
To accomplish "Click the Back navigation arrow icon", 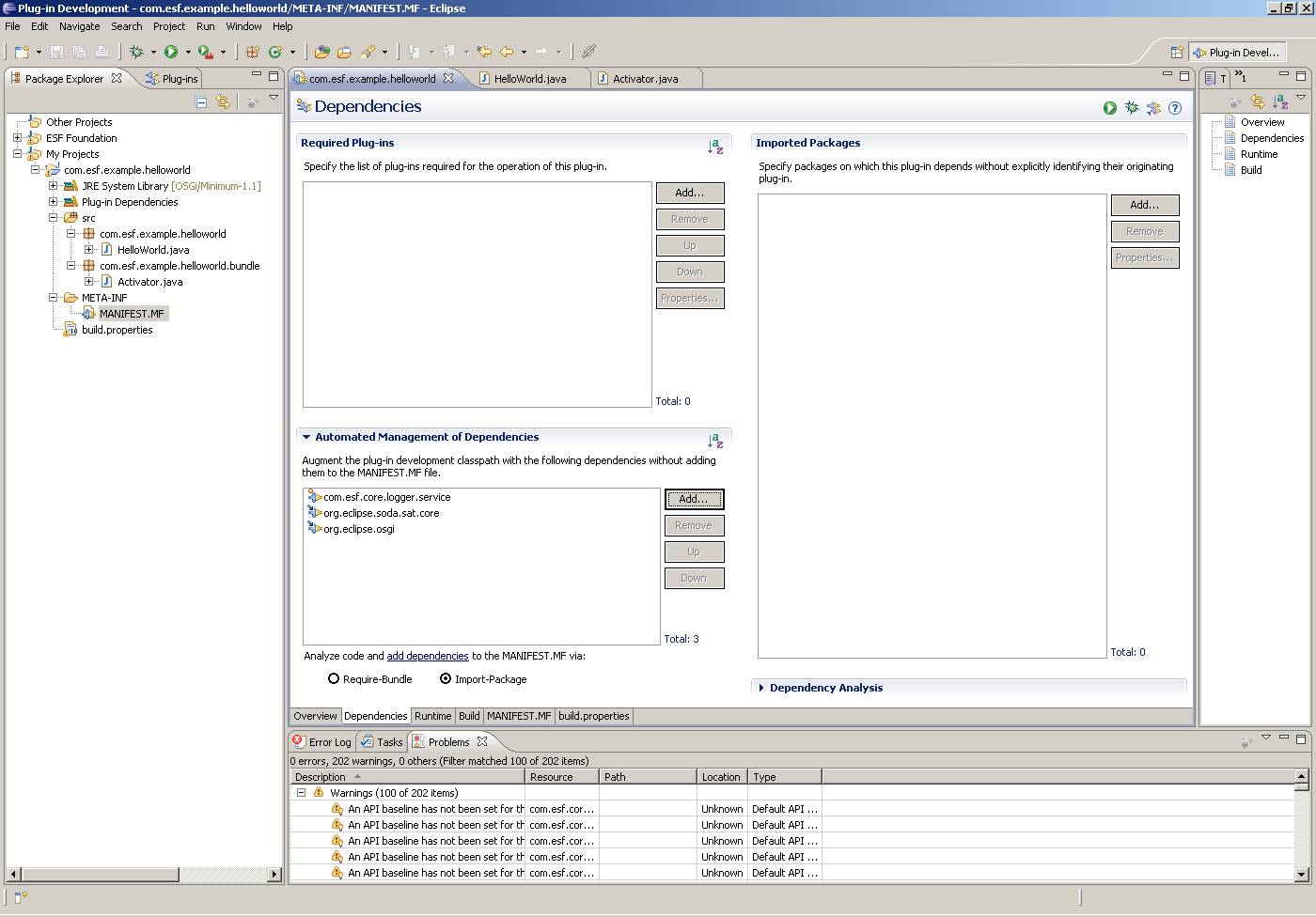I will pos(507,52).
